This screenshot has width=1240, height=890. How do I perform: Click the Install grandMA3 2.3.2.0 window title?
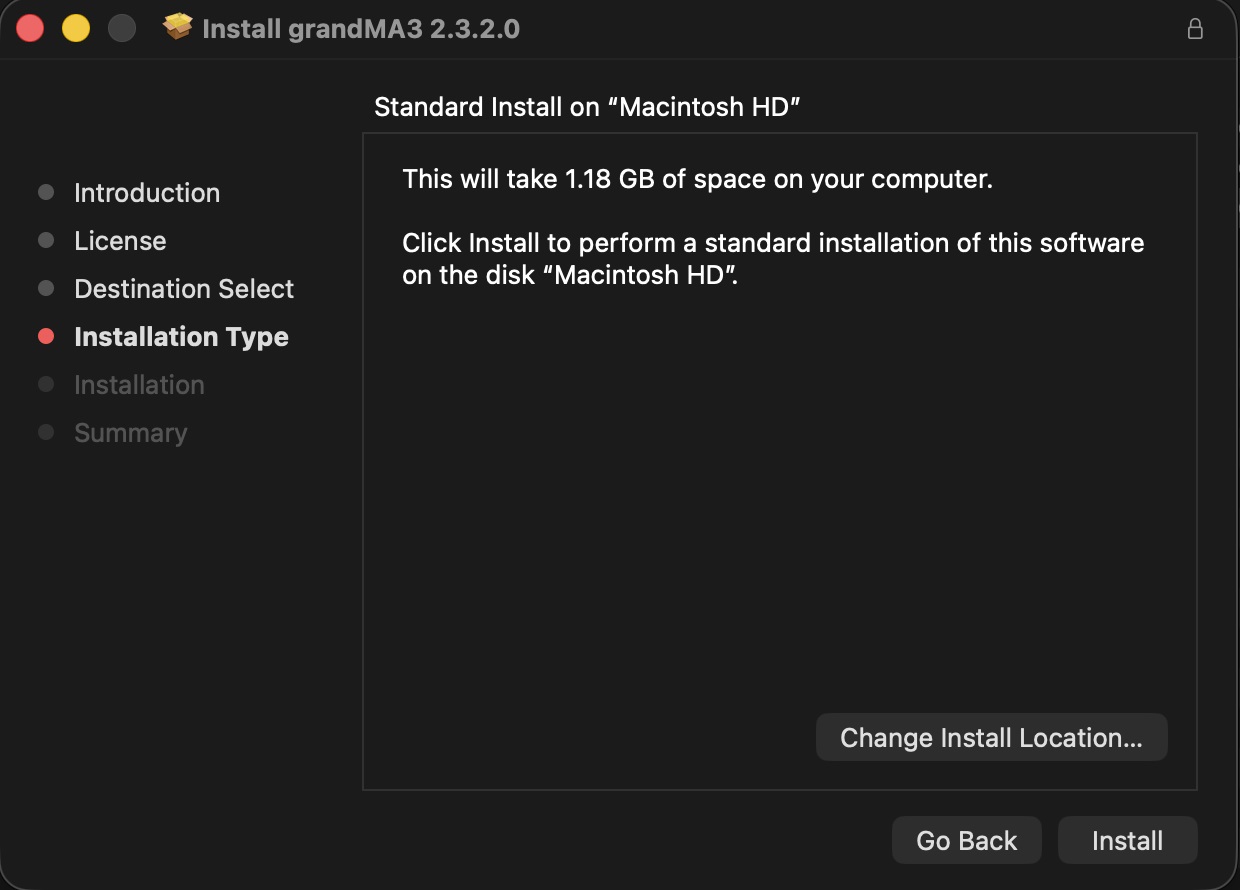361,29
